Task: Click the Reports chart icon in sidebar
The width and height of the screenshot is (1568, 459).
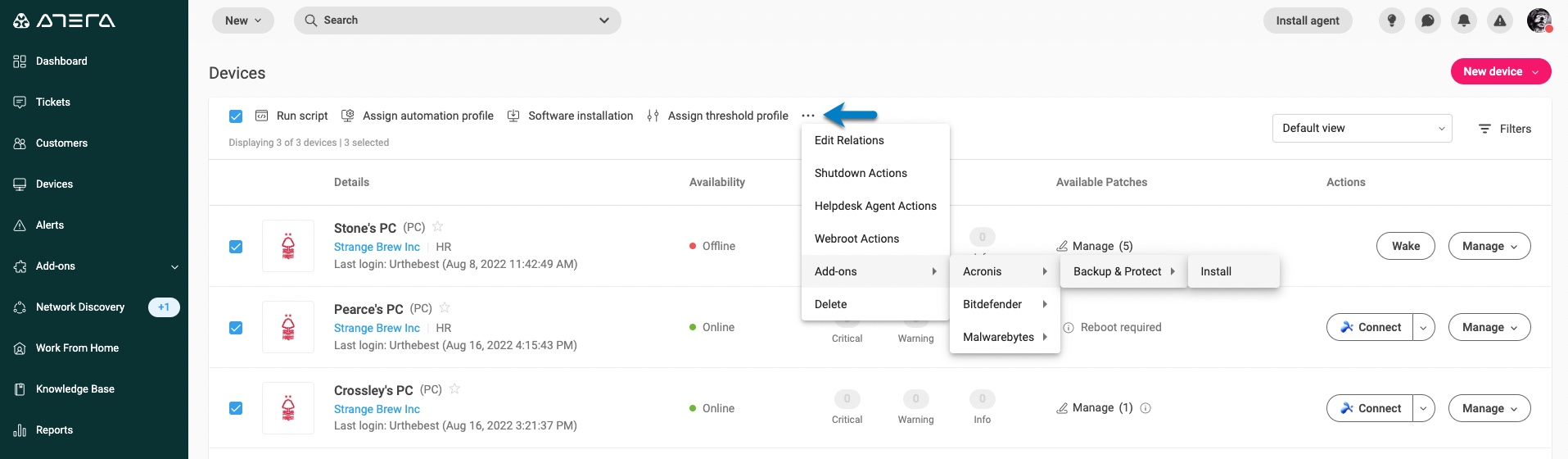Action: tap(20, 430)
